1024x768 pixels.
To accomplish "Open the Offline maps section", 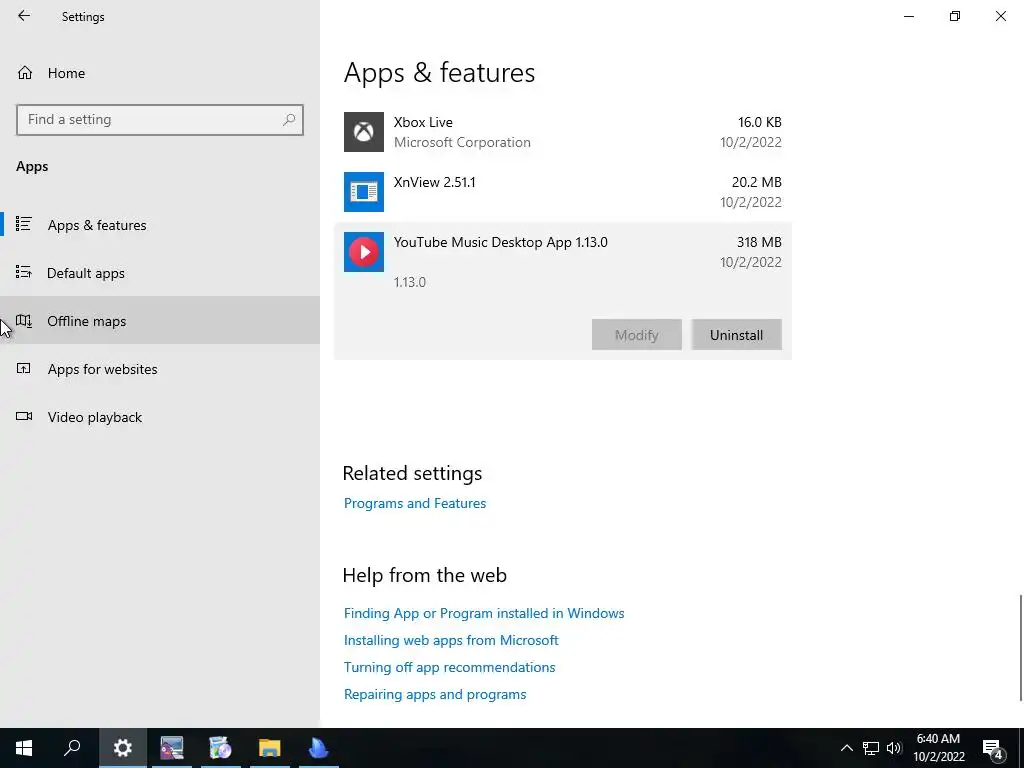I will coord(160,321).
